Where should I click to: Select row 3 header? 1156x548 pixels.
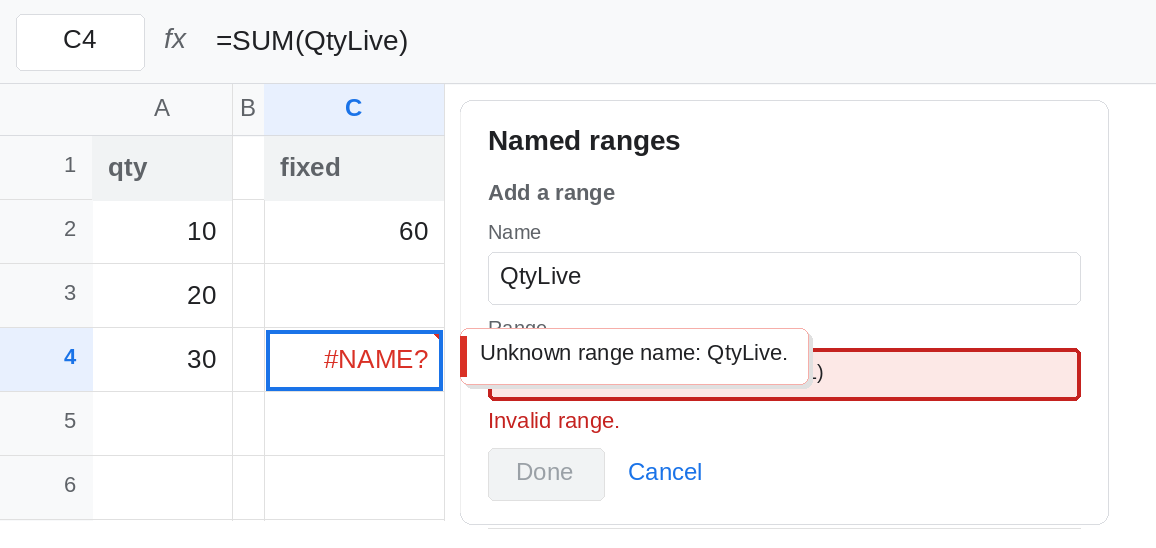tap(46, 295)
